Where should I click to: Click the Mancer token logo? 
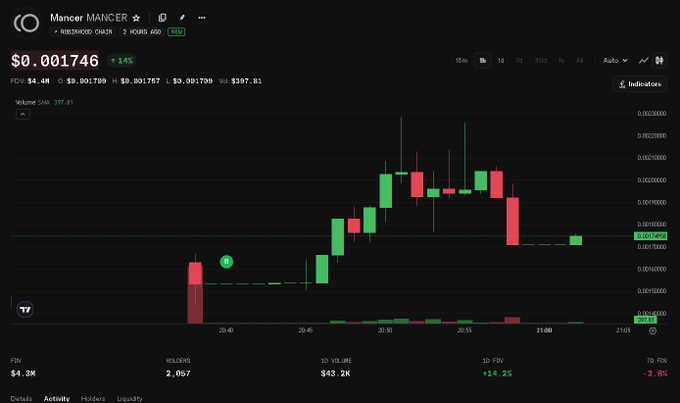coord(26,23)
